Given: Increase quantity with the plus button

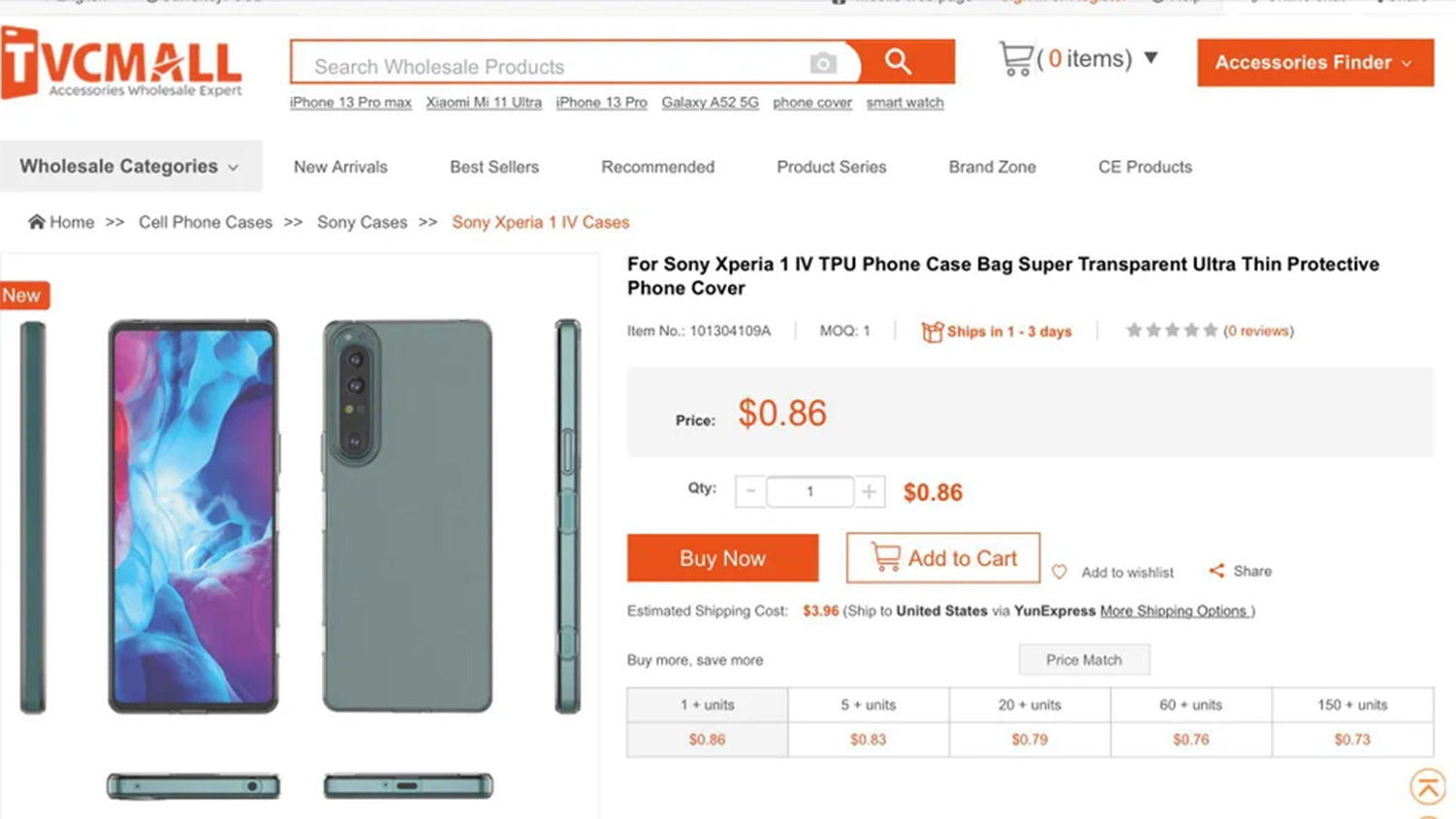Looking at the screenshot, I should coord(869,492).
